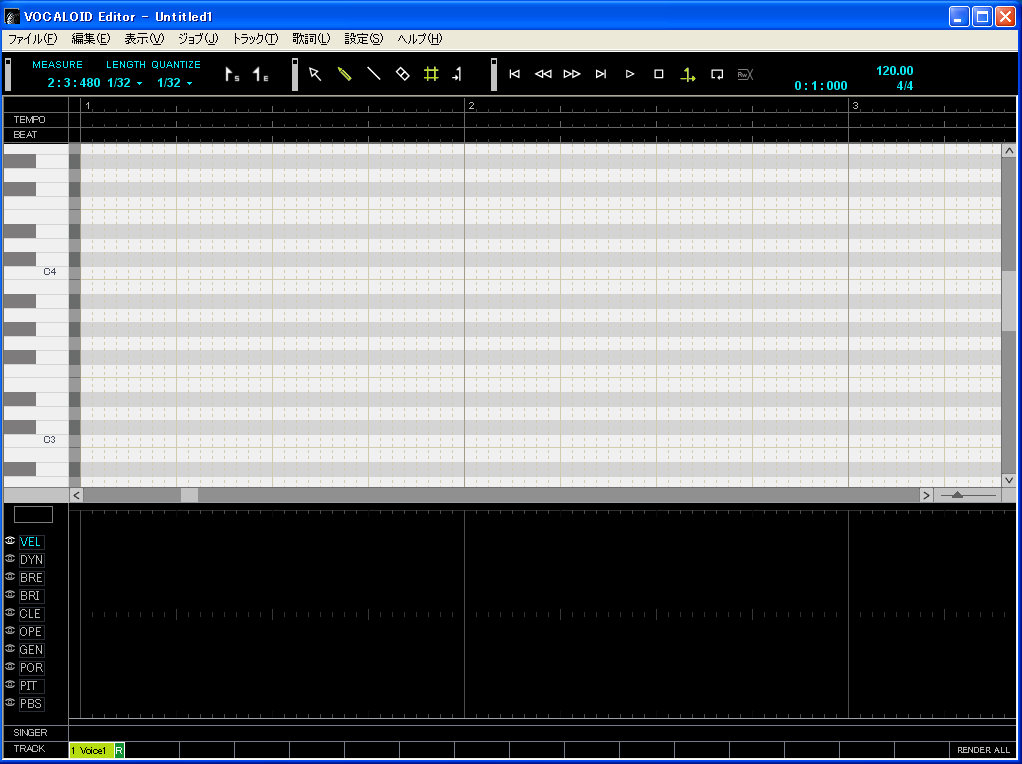Toggle eye icon next to CLE
This screenshot has width=1022, height=764.
coord(10,613)
